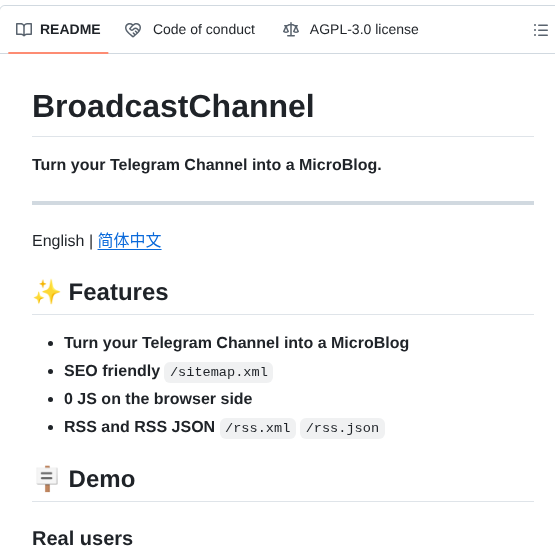Screen dimensions: 555x555
Task: Open the README tab
Action: point(58,29)
